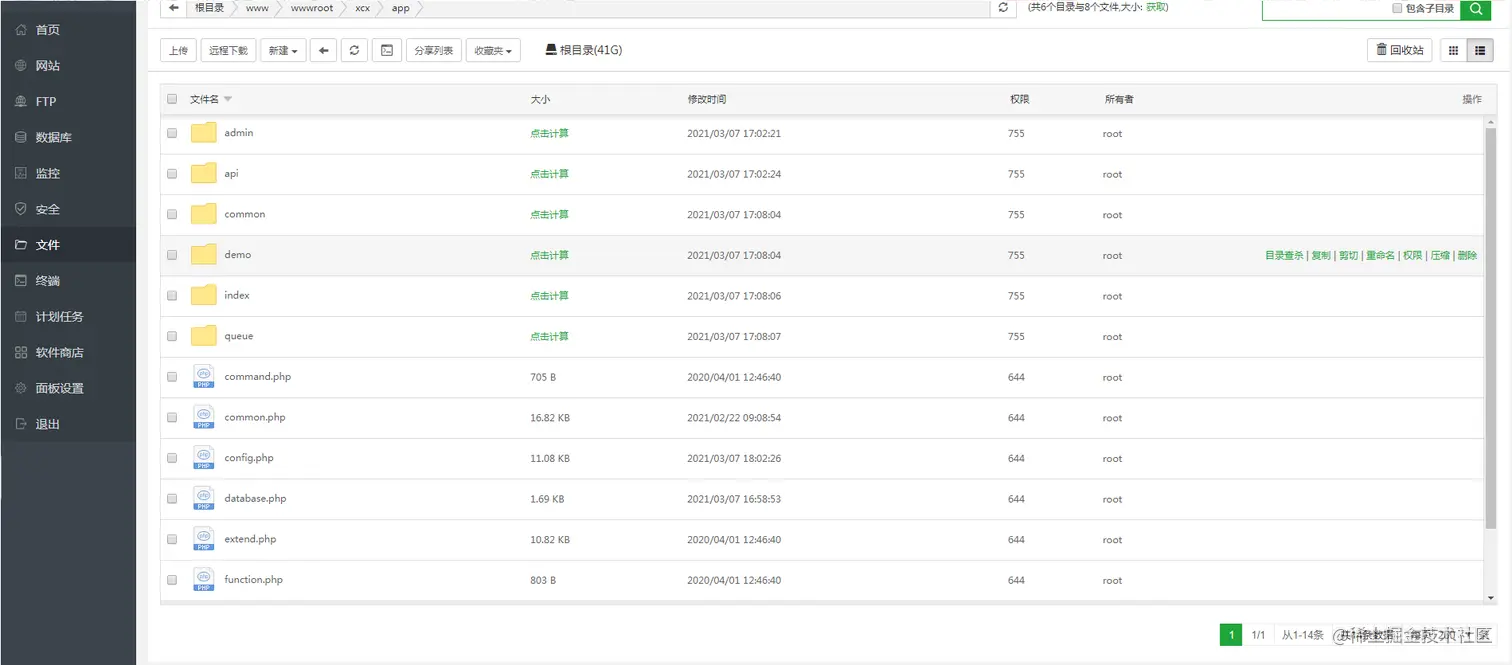Click the config.php file icon
This screenshot has height=665, width=1512.
coord(204,458)
